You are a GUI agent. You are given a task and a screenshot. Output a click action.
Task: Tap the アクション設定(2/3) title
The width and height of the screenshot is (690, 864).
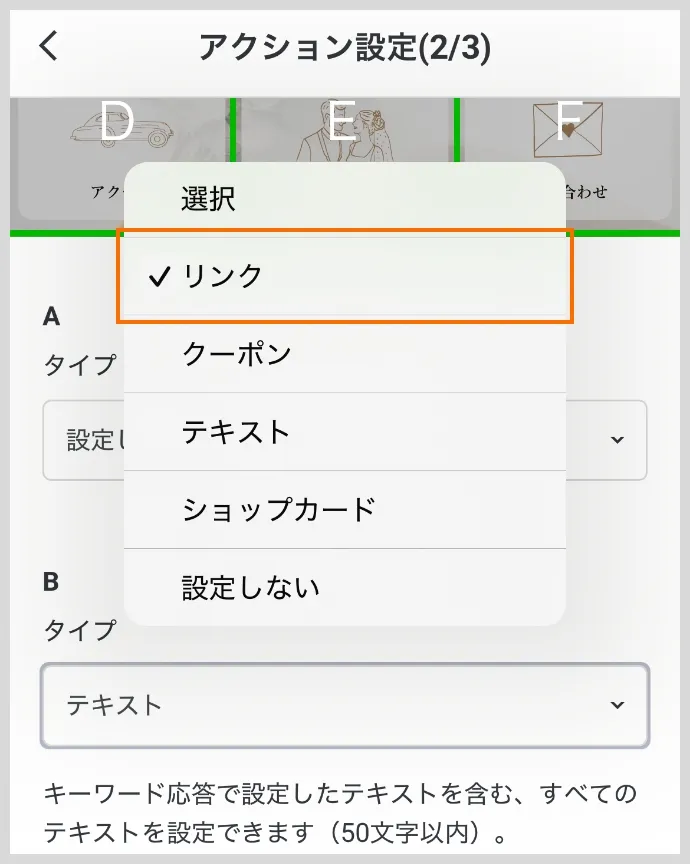coord(345,46)
